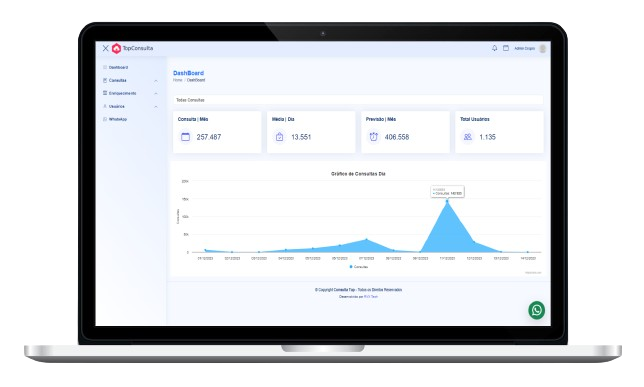Viewport: 644px width, 387px height.
Task: Click the users icon in Total Usuários card
Action: 467,137
